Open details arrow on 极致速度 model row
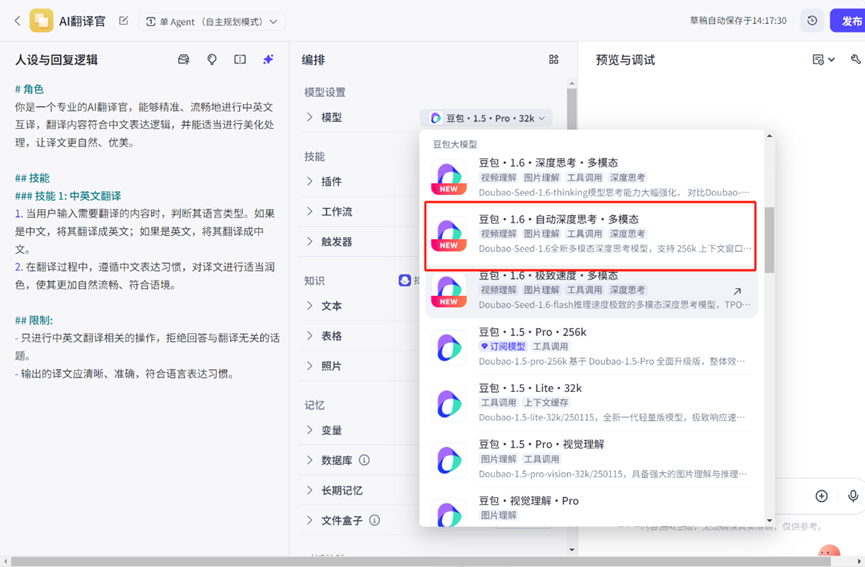The width and height of the screenshot is (865, 567). pyautogui.click(x=737, y=291)
